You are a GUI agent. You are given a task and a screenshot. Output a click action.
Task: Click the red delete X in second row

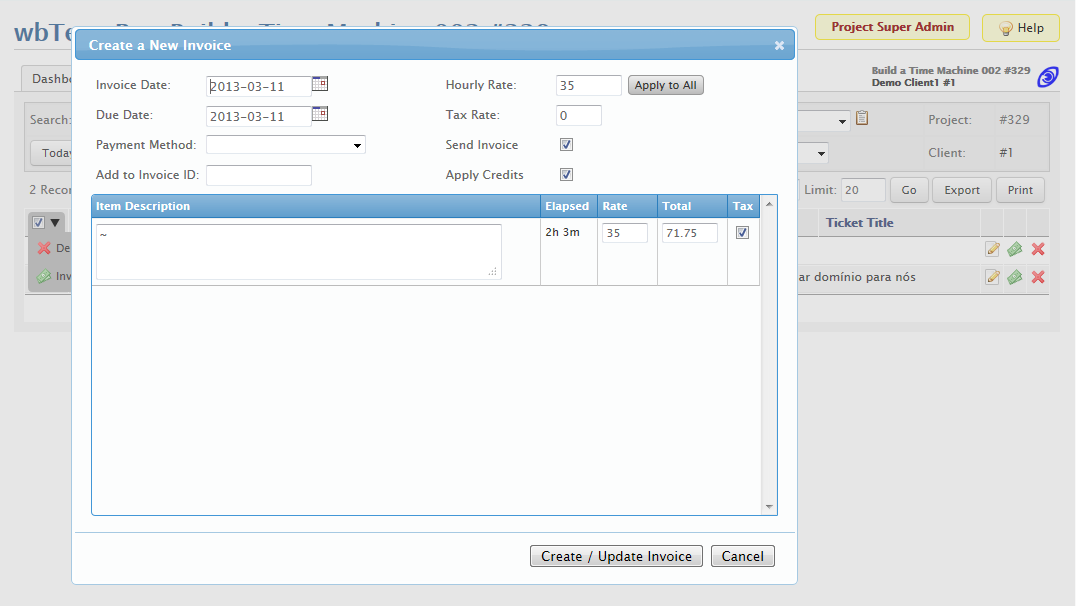(1038, 277)
